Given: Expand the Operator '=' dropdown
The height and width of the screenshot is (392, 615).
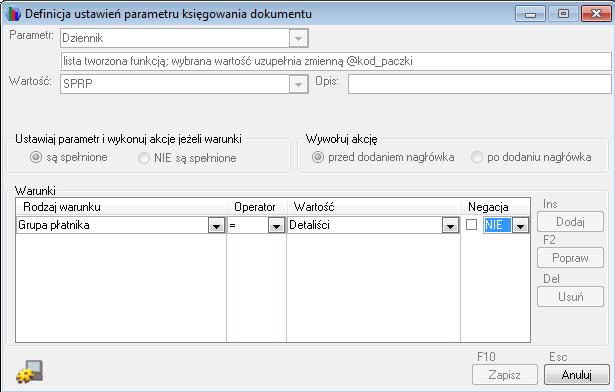Looking at the screenshot, I should click(x=276, y=226).
